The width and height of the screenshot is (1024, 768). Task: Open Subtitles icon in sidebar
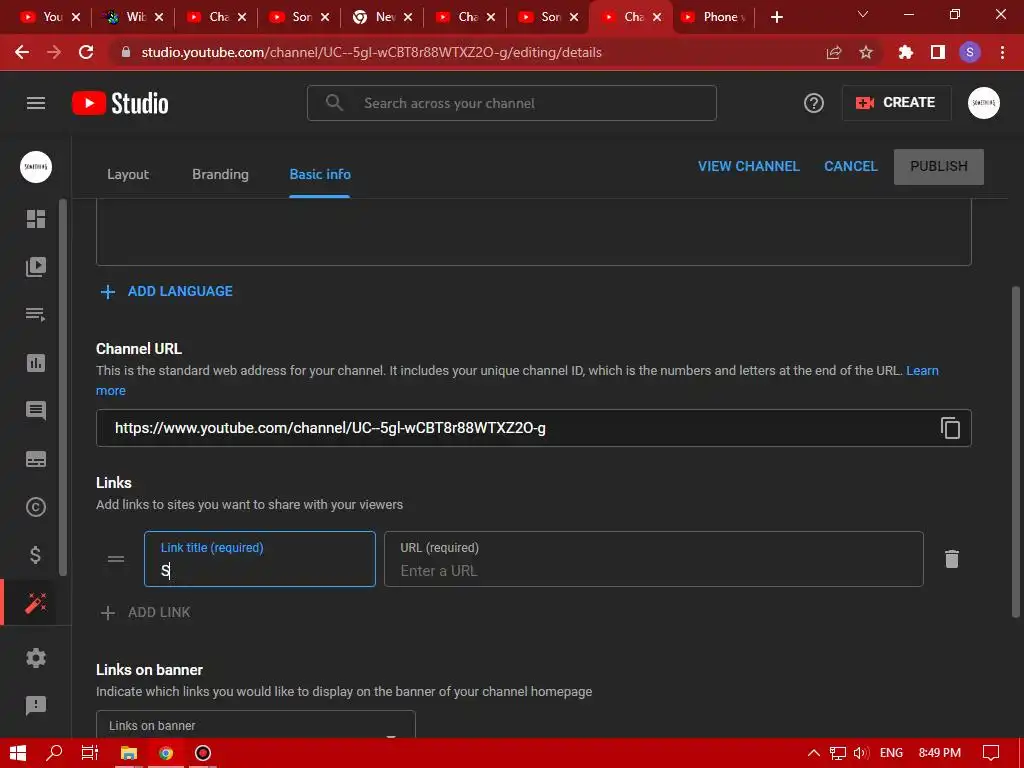[36, 459]
